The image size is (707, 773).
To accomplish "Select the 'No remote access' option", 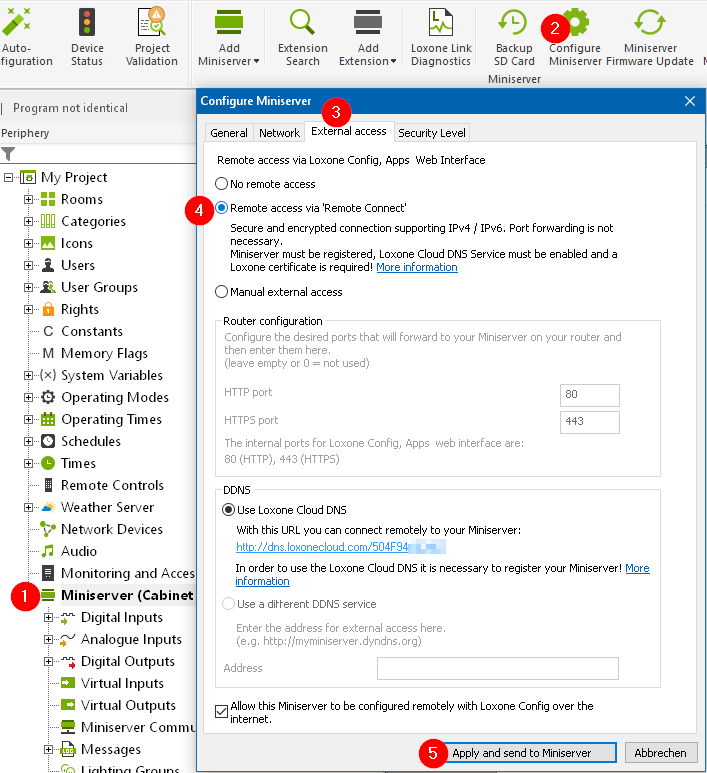I will (222, 184).
